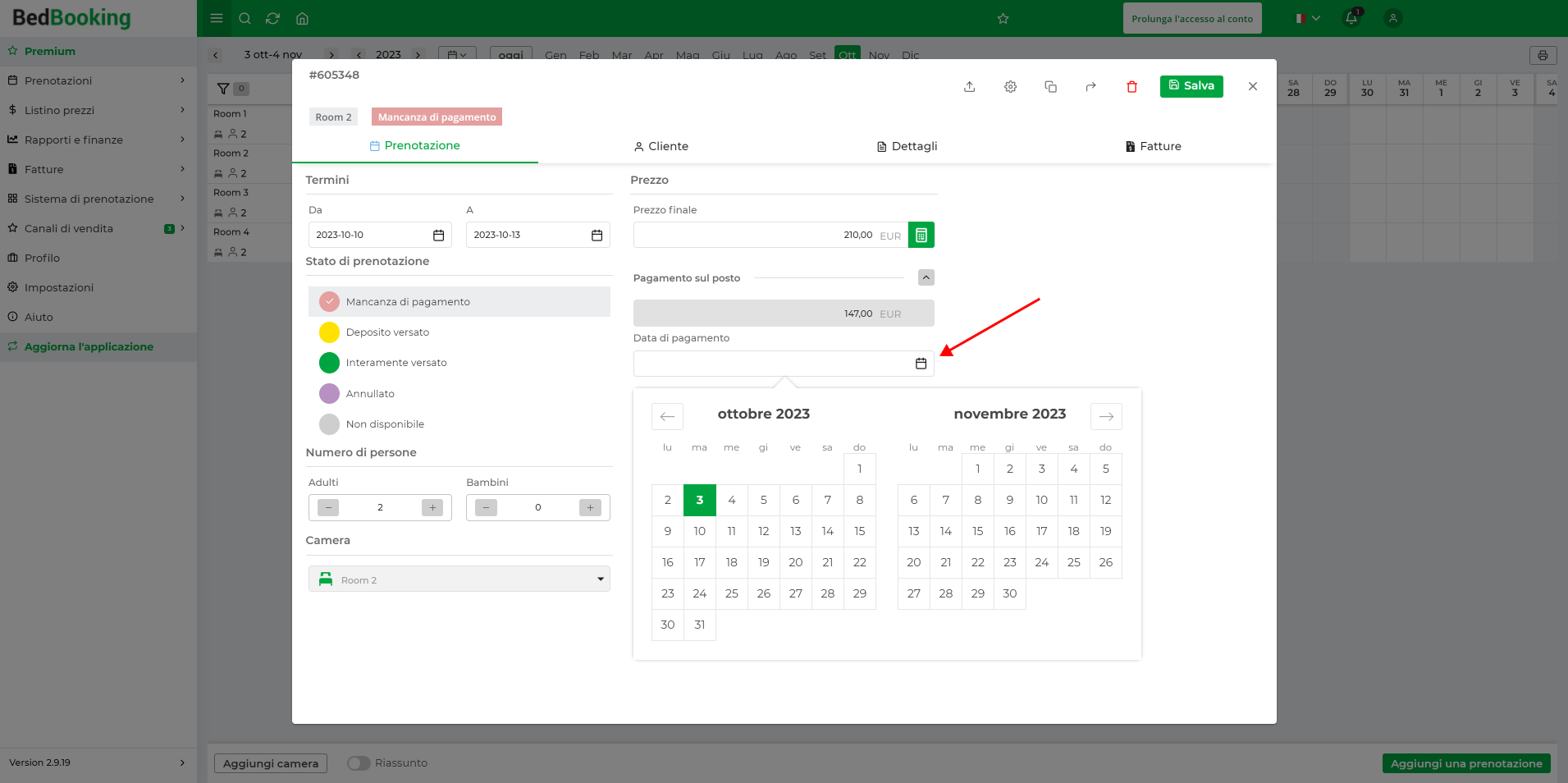
Task: Switch to the Prenotazione tab
Action: [x=415, y=145]
